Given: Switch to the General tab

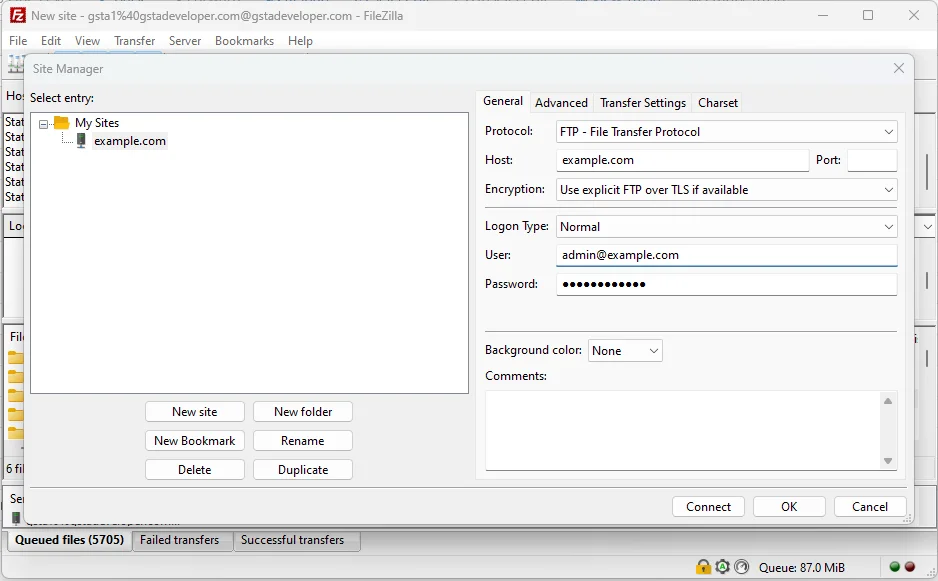Looking at the screenshot, I should click(502, 101).
